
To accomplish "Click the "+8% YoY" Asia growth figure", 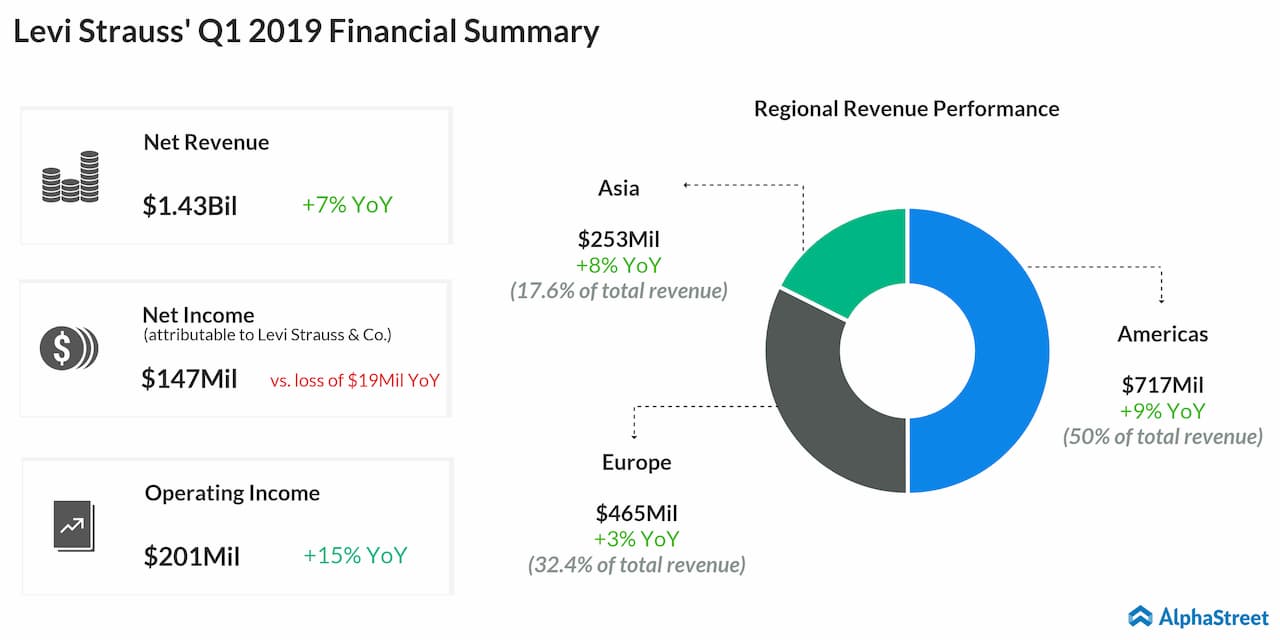I will tap(619, 265).
